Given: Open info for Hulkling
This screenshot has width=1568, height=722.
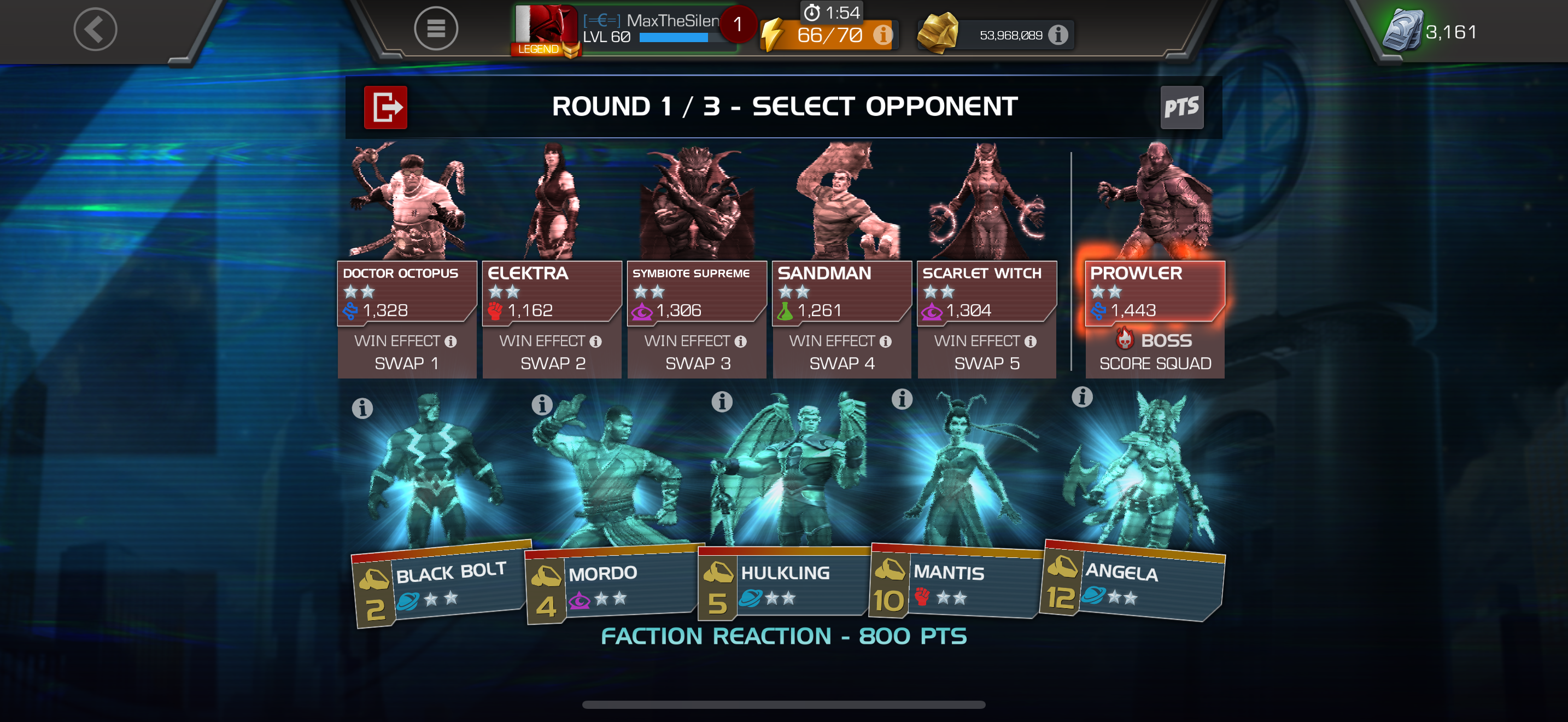Looking at the screenshot, I should tap(722, 402).
